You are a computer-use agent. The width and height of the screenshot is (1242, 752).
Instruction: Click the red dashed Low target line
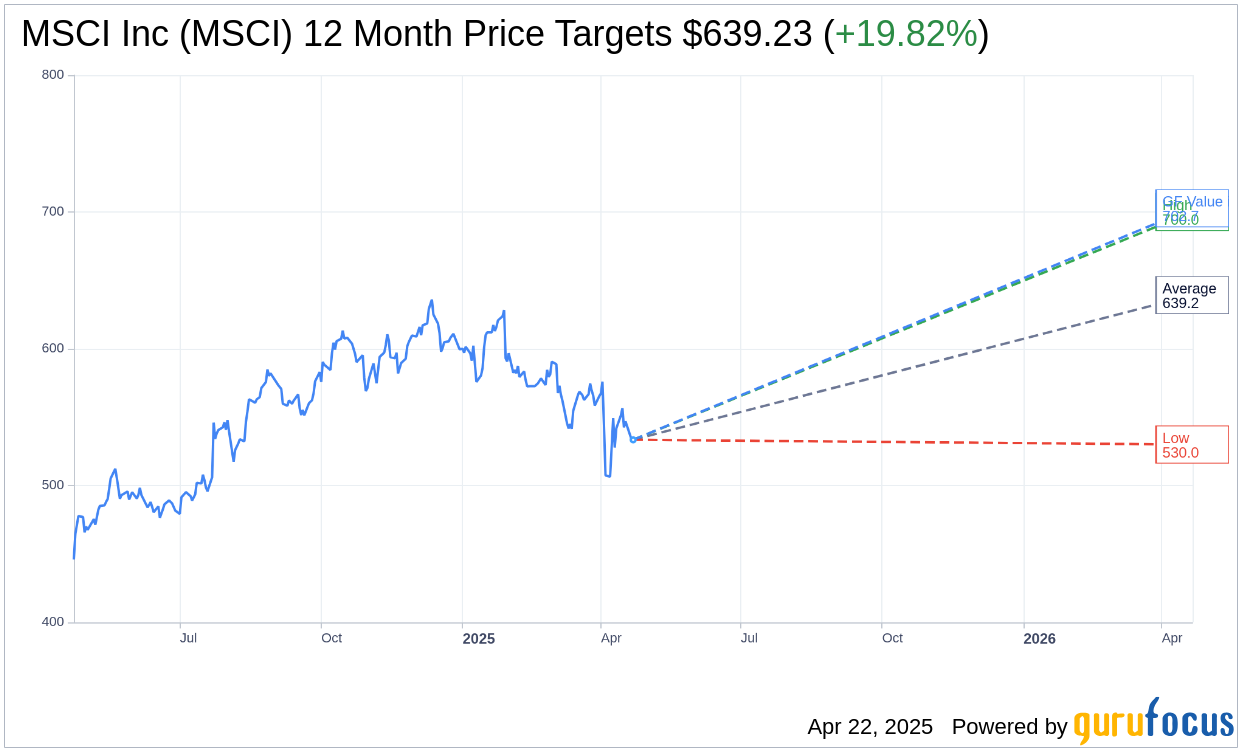[x=900, y=442]
